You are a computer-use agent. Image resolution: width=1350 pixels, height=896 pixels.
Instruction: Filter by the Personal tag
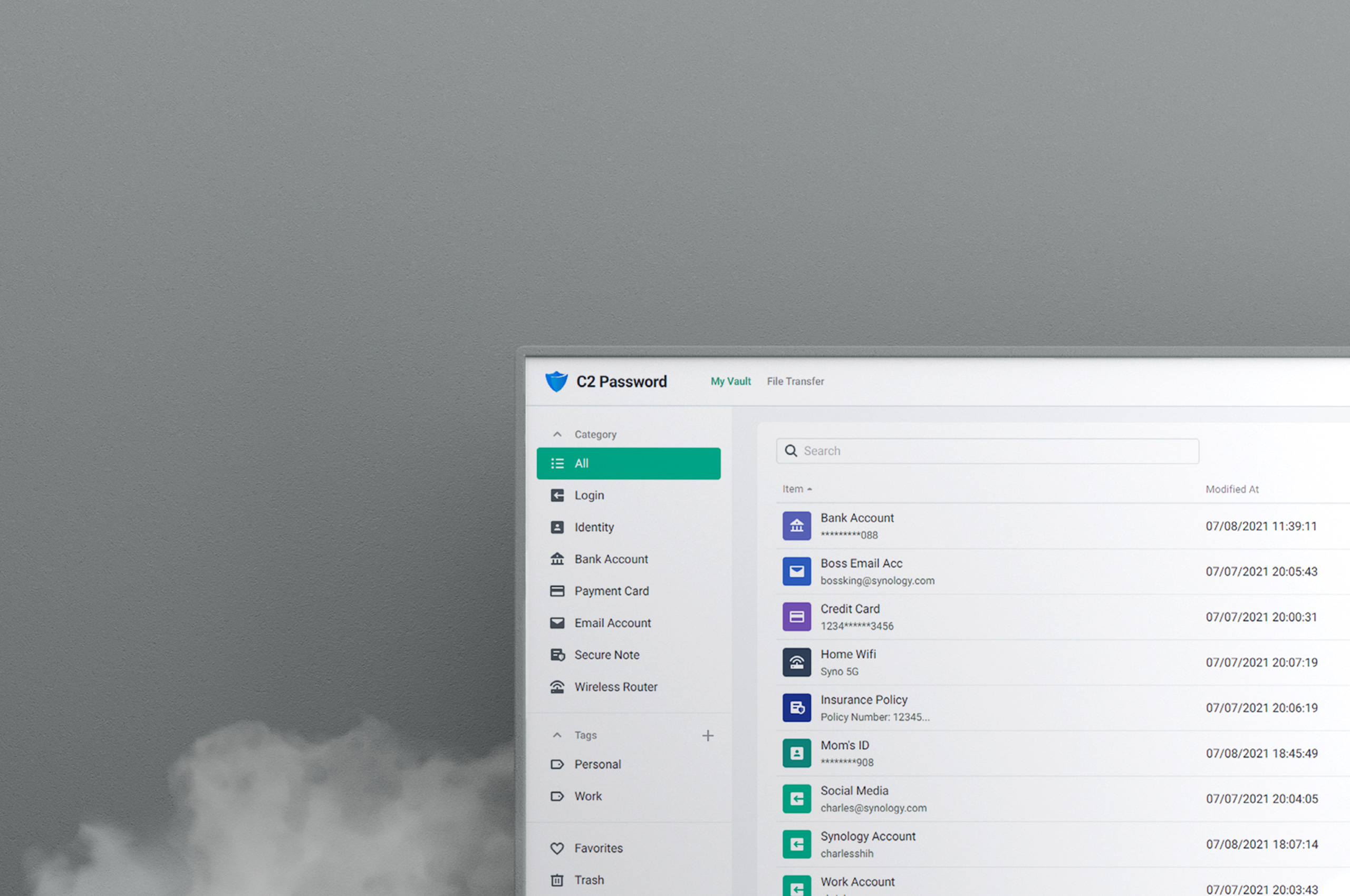point(597,765)
